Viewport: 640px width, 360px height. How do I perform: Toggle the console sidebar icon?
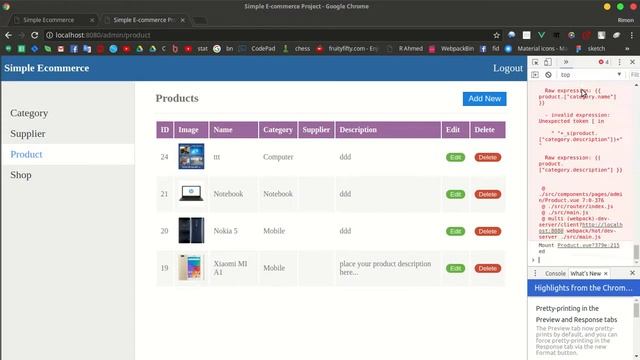pos(535,75)
